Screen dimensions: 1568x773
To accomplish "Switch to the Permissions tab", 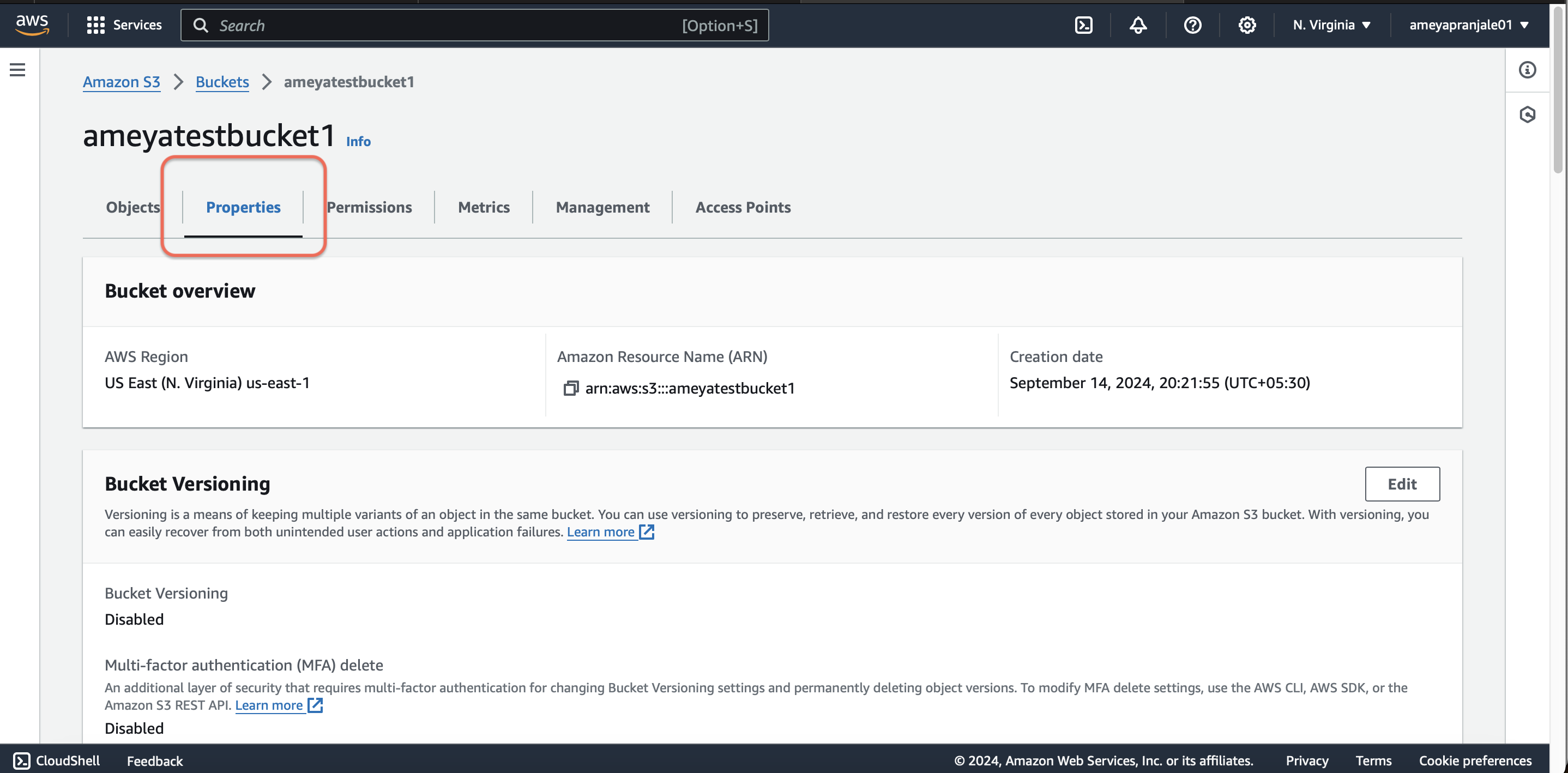I will pos(369,207).
